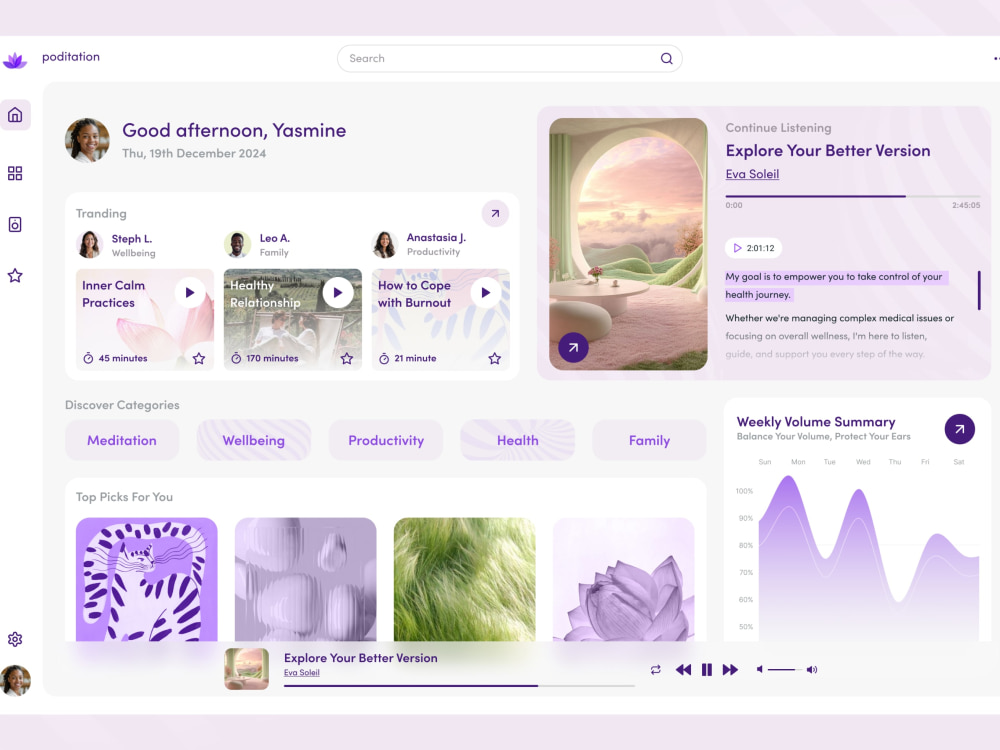The width and height of the screenshot is (1000, 750).
Task: Pause the current track
Action: pyautogui.click(x=707, y=670)
